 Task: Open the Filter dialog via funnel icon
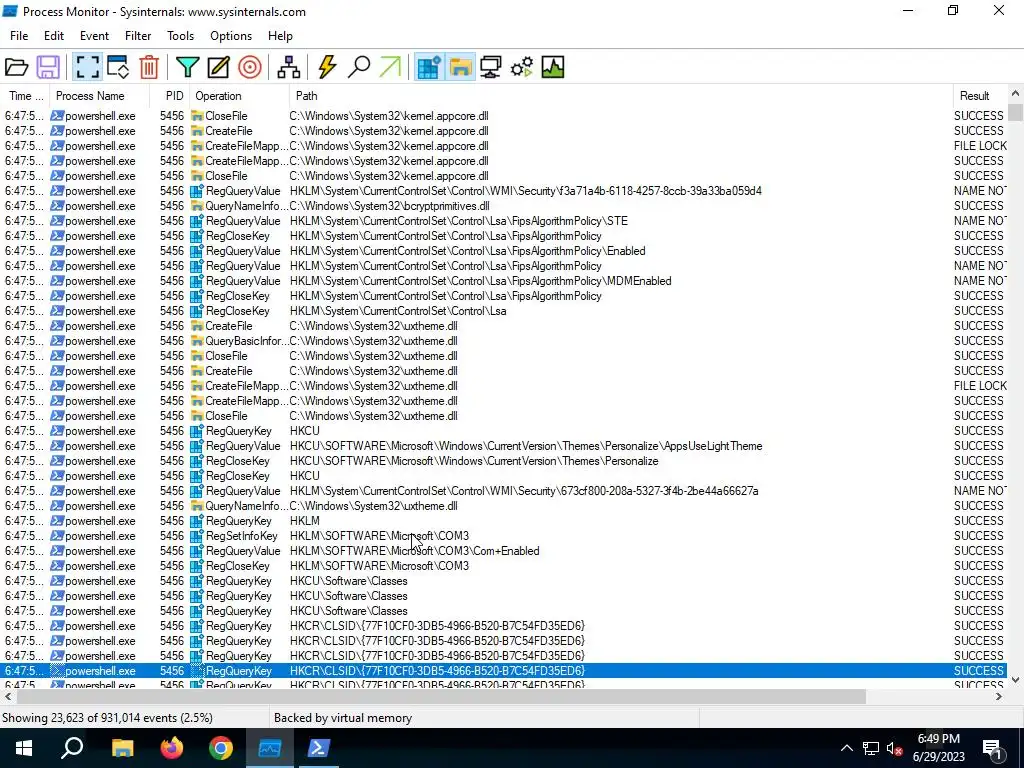click(x=187, y=67)
